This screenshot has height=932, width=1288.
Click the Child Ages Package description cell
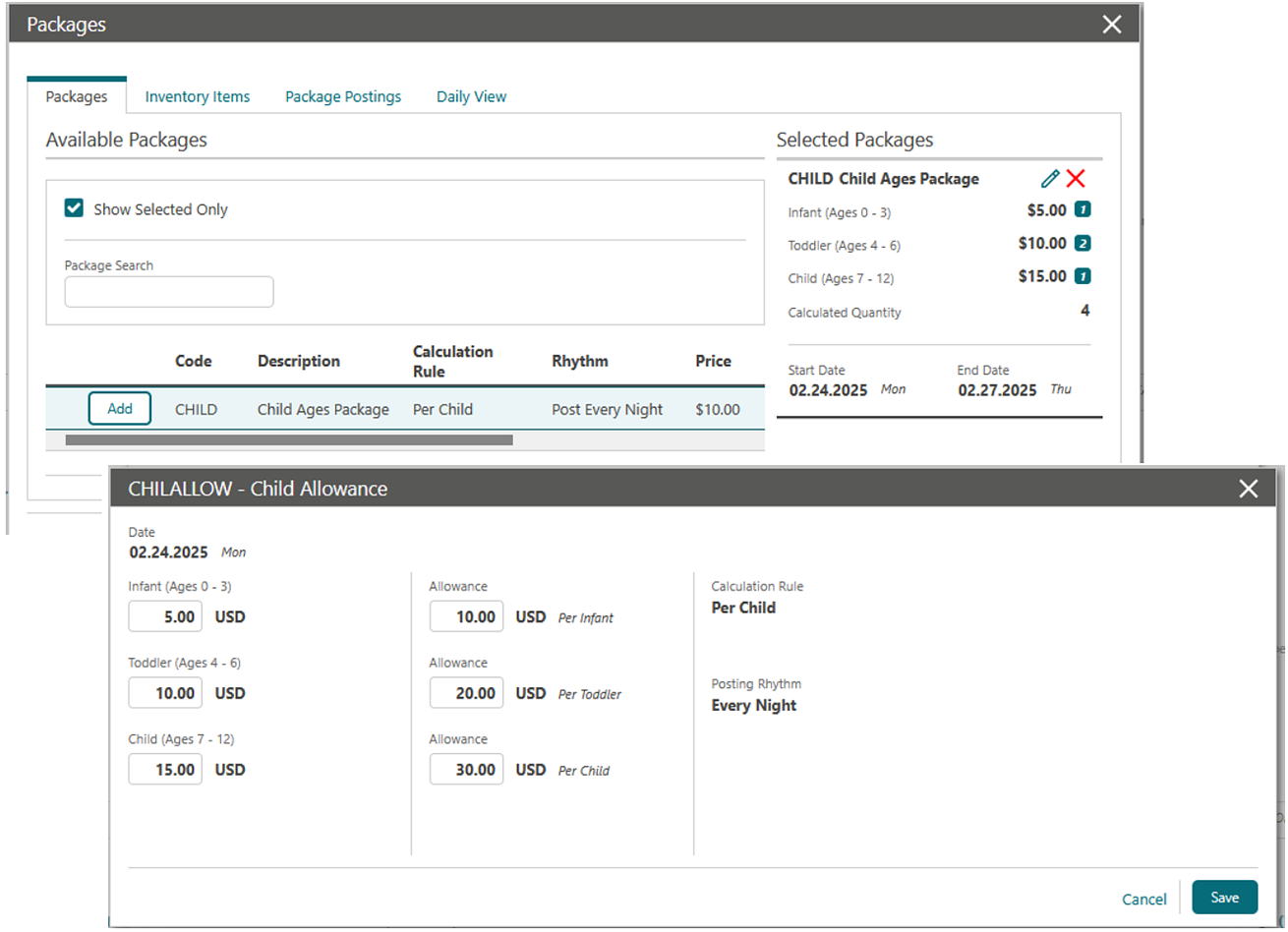[x=323, y=409]
